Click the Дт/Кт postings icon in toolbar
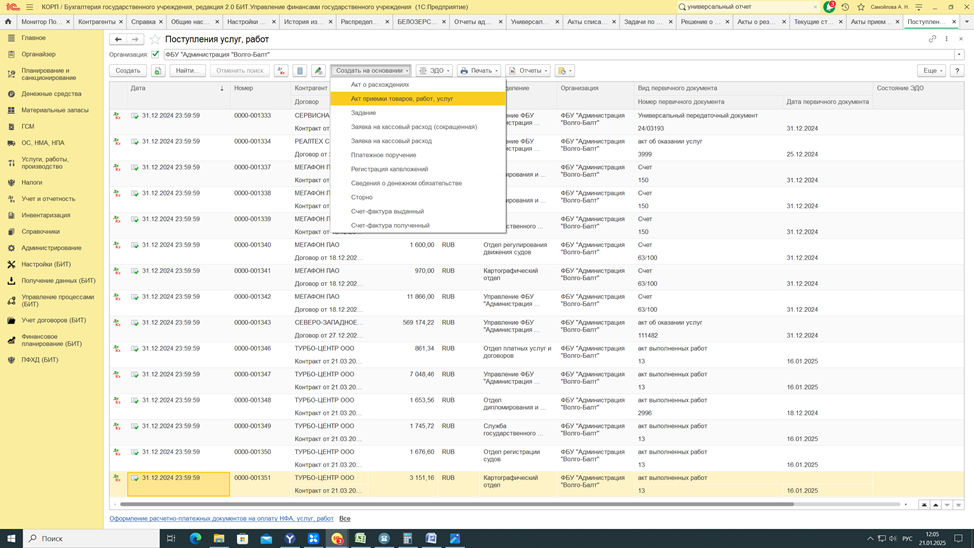Viewport: 974px width, 548px height. pyautogui.click(x=281, y=71)
